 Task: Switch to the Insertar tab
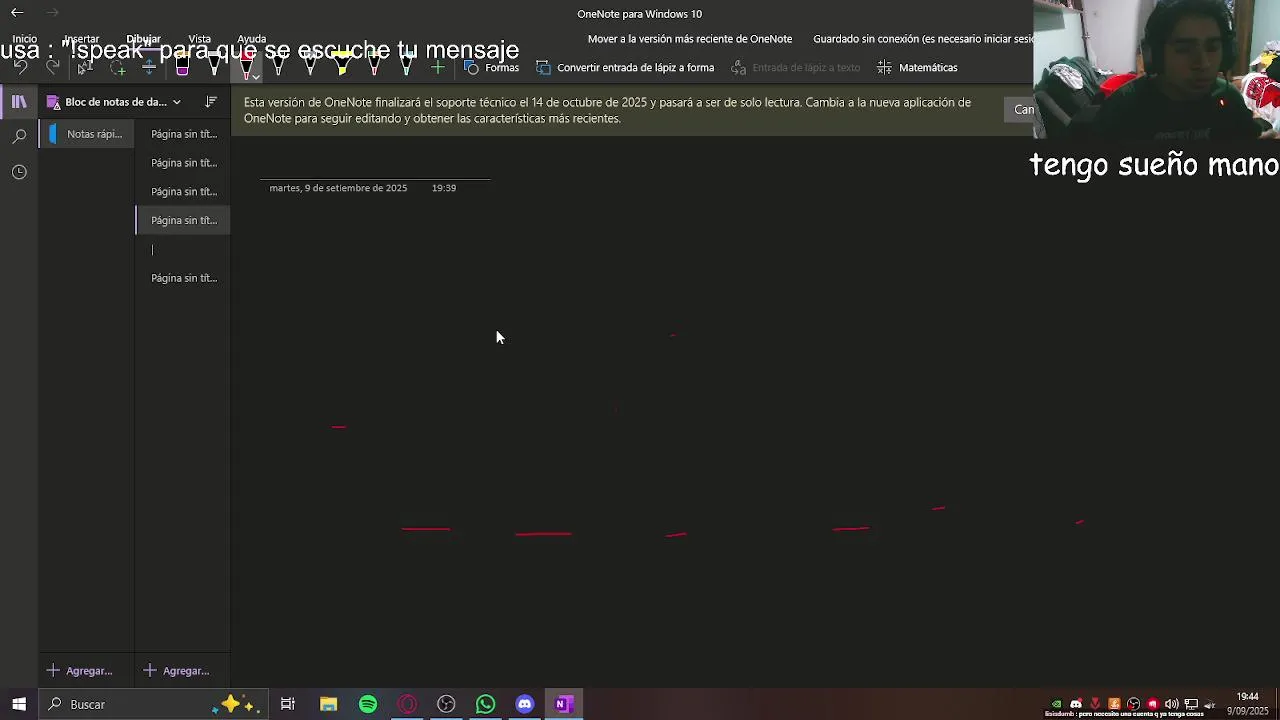82,39
